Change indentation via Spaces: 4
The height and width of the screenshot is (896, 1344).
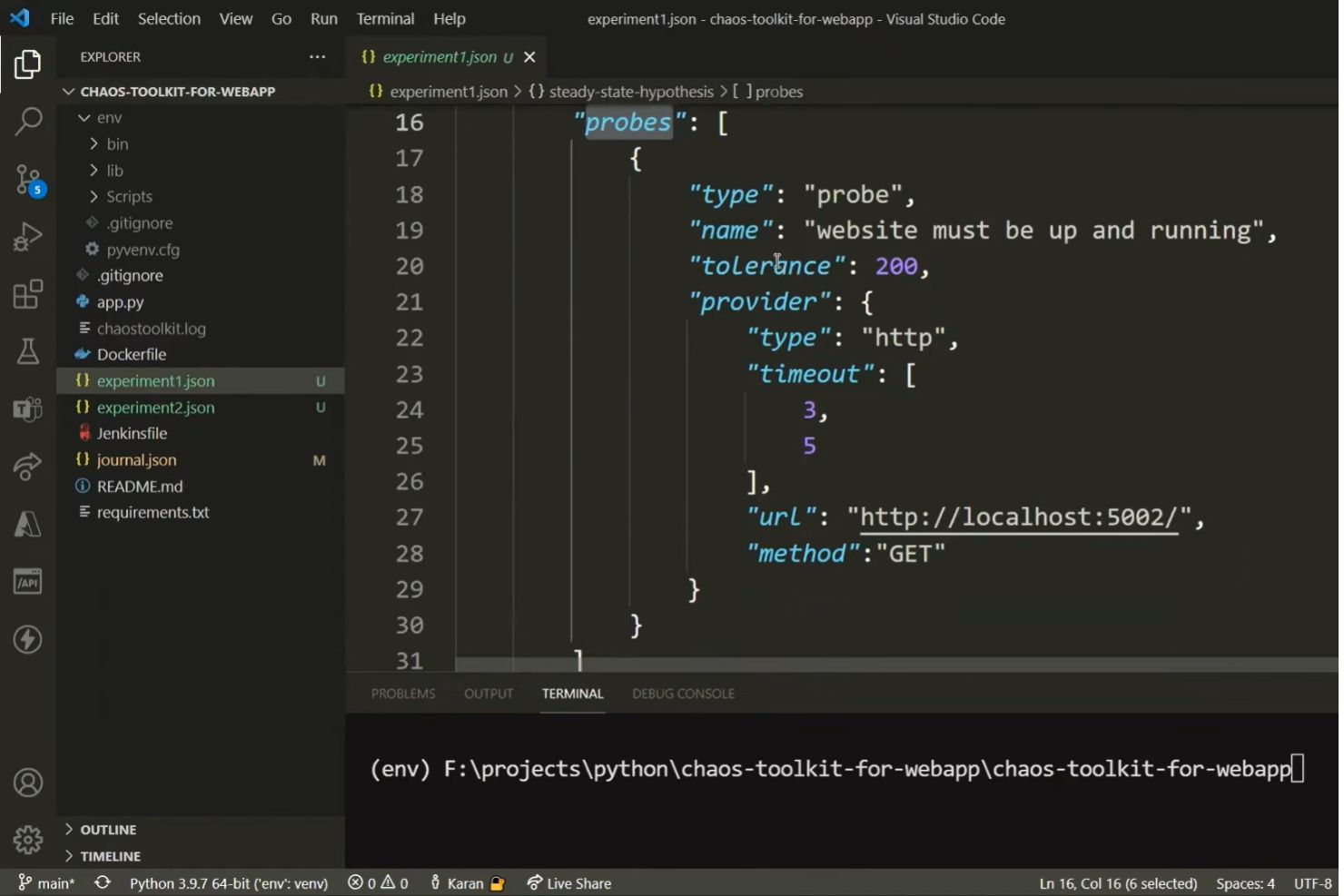point(1245,883)
